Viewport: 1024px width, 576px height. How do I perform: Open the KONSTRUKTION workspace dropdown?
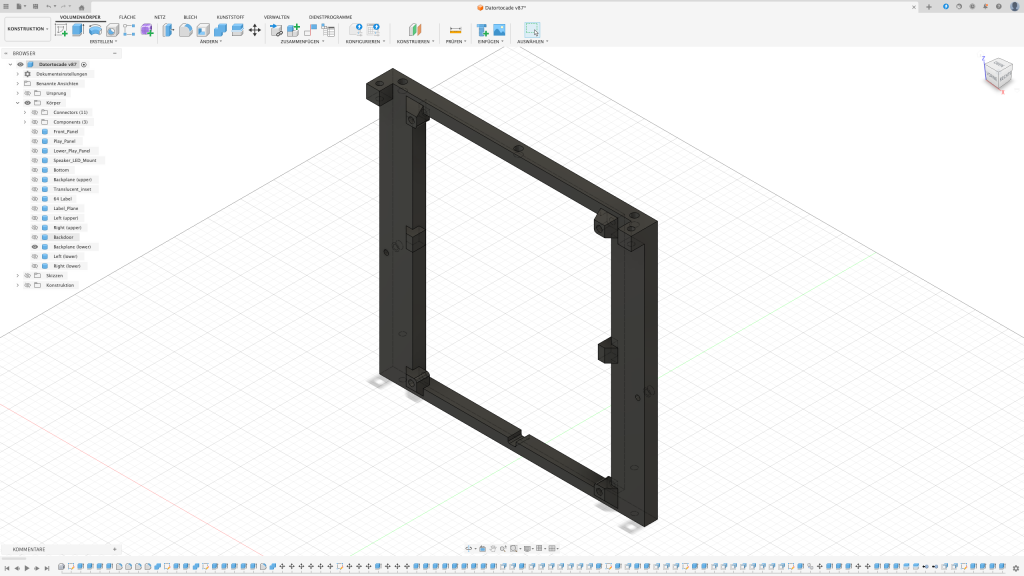26,29
